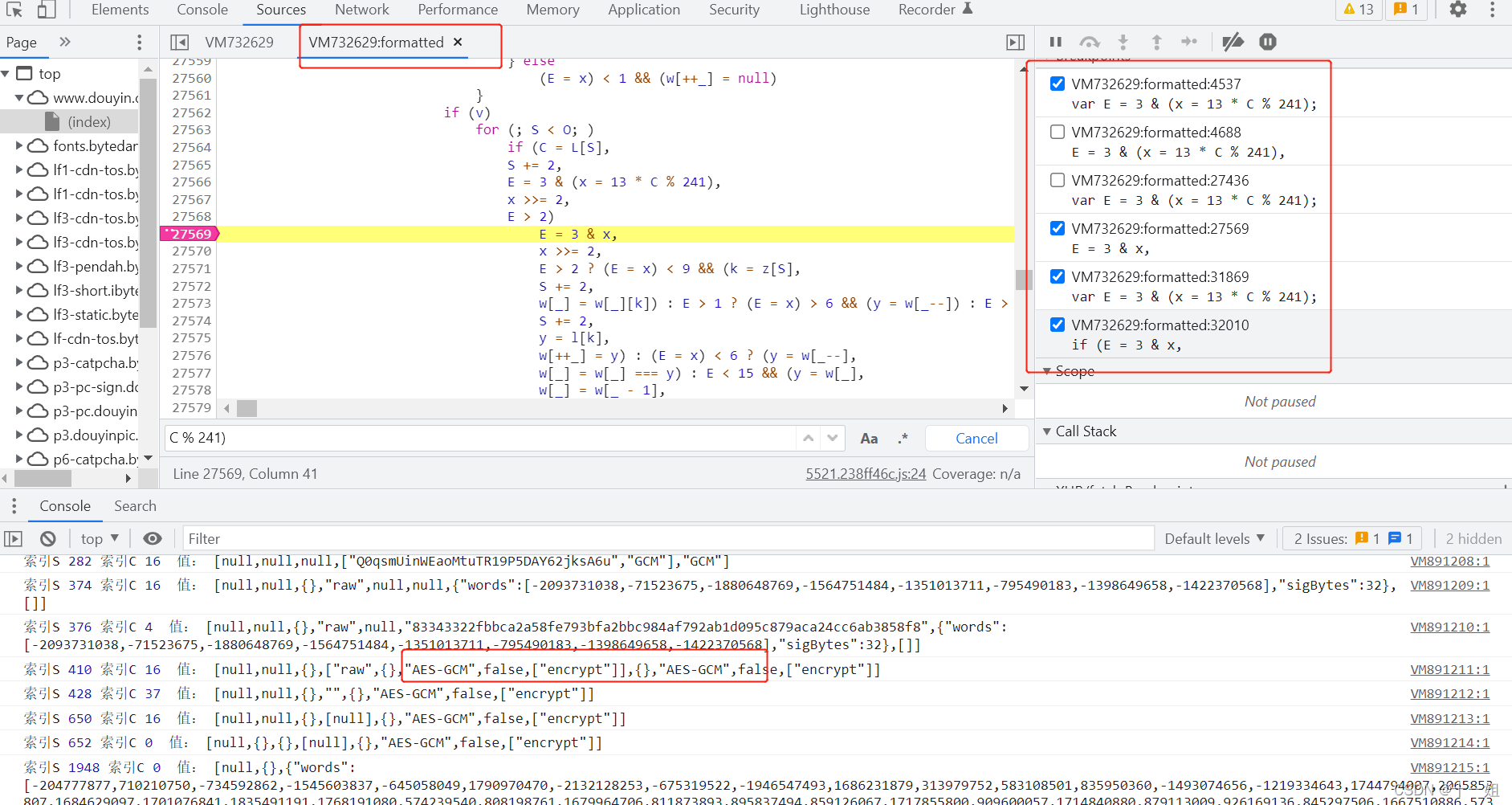This screenshot has width=1512, height=805.
Task: Hide the file navigator sidebar
Action: pos(180,42)
